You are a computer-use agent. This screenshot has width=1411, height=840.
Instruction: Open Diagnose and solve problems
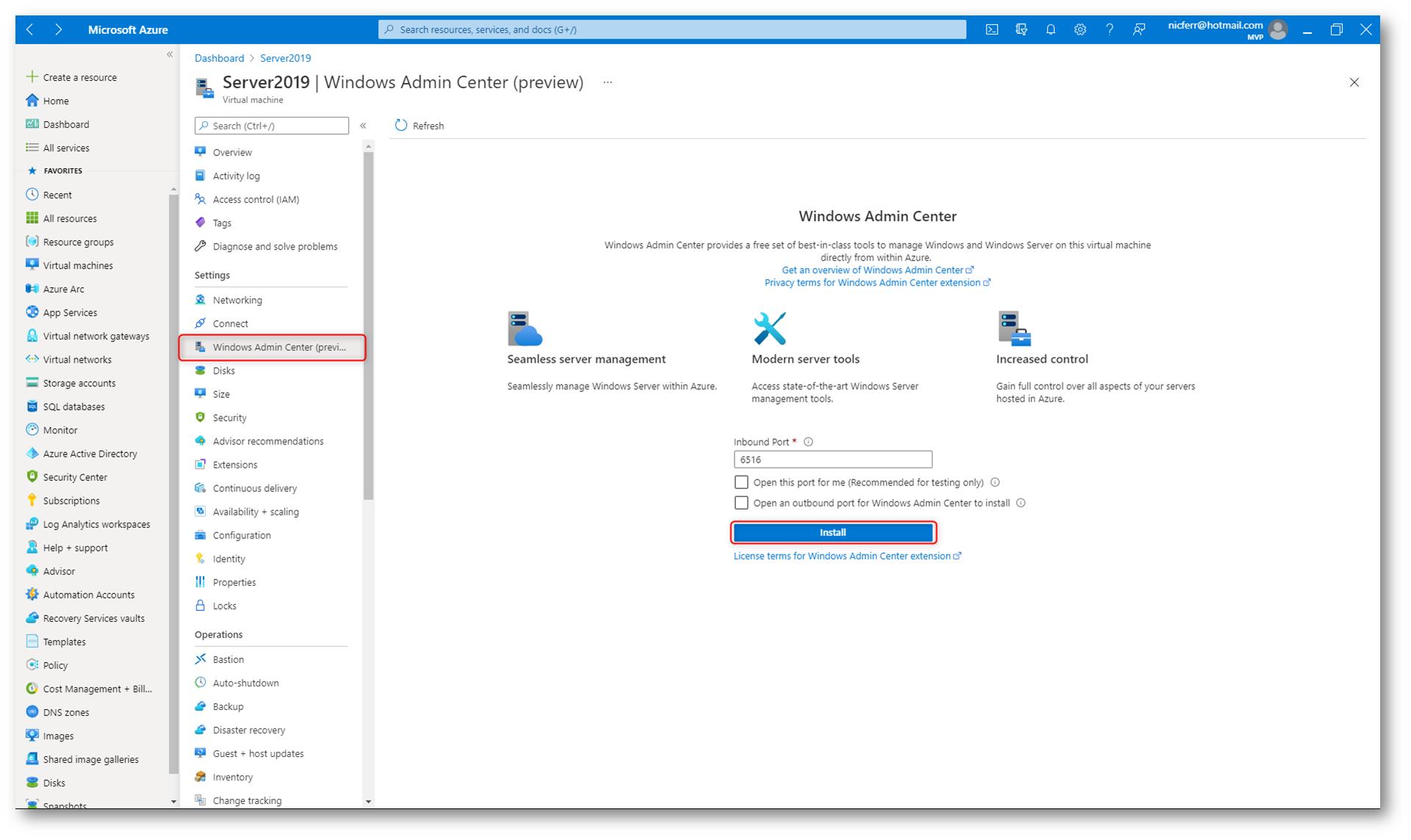(275, 246)
